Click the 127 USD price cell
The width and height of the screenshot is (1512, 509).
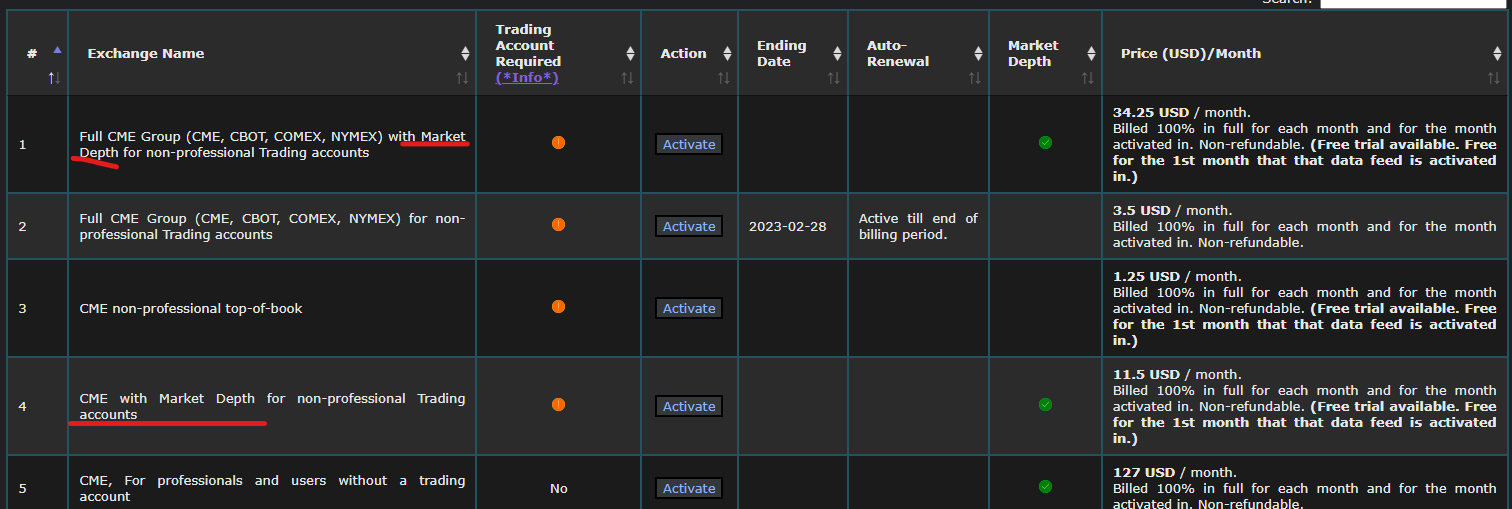pyautogui.click(x=1305, y=483)
